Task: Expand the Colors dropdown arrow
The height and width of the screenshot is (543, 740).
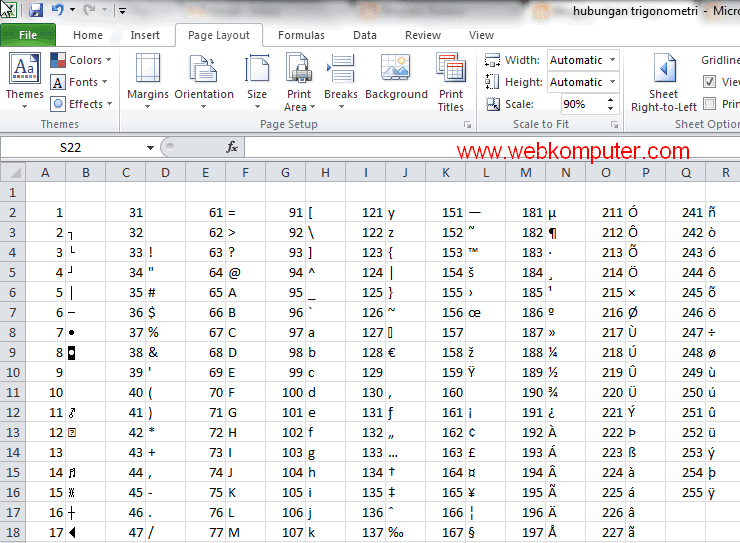Action: [109, 60]
